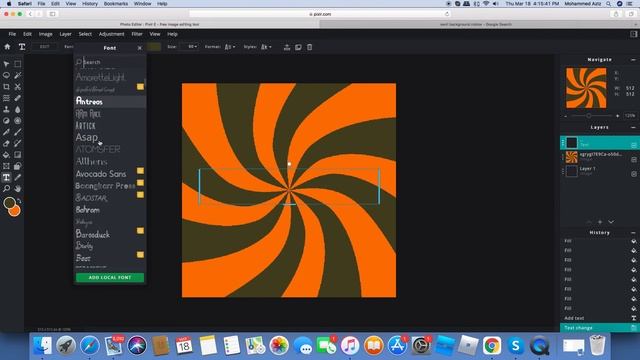640x360 pixels.
Task: Open Finder from the Dock
Action: [42, 346]
